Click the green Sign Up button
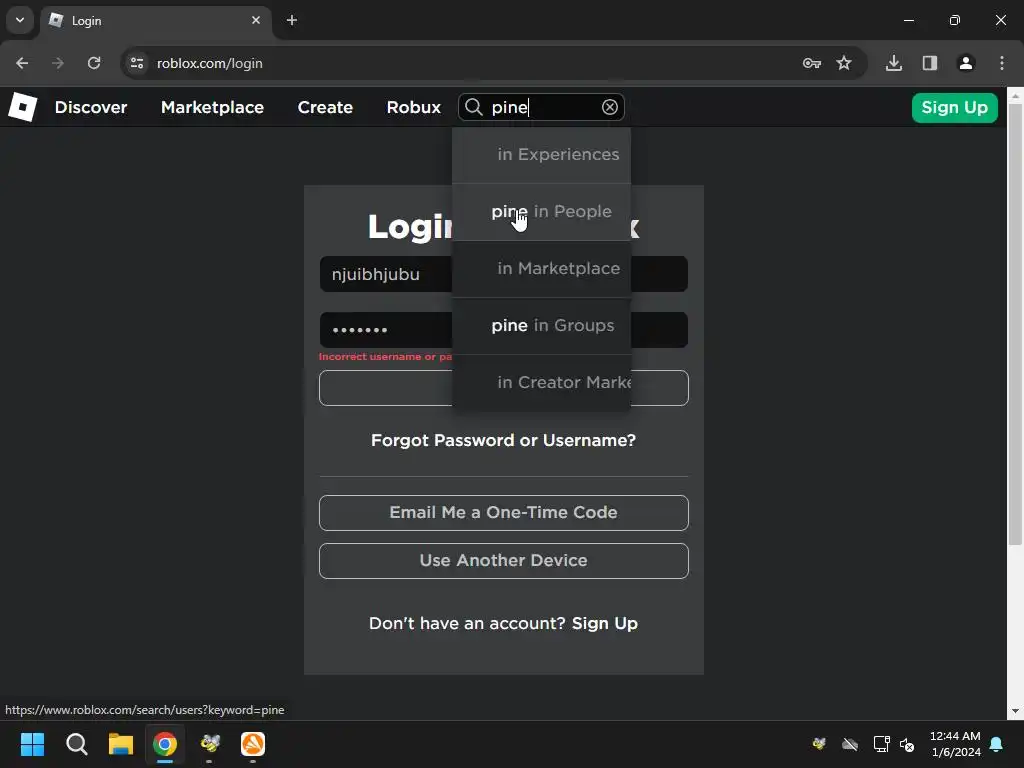This screenshot has height=768, width=1024. tap(955, 107)
